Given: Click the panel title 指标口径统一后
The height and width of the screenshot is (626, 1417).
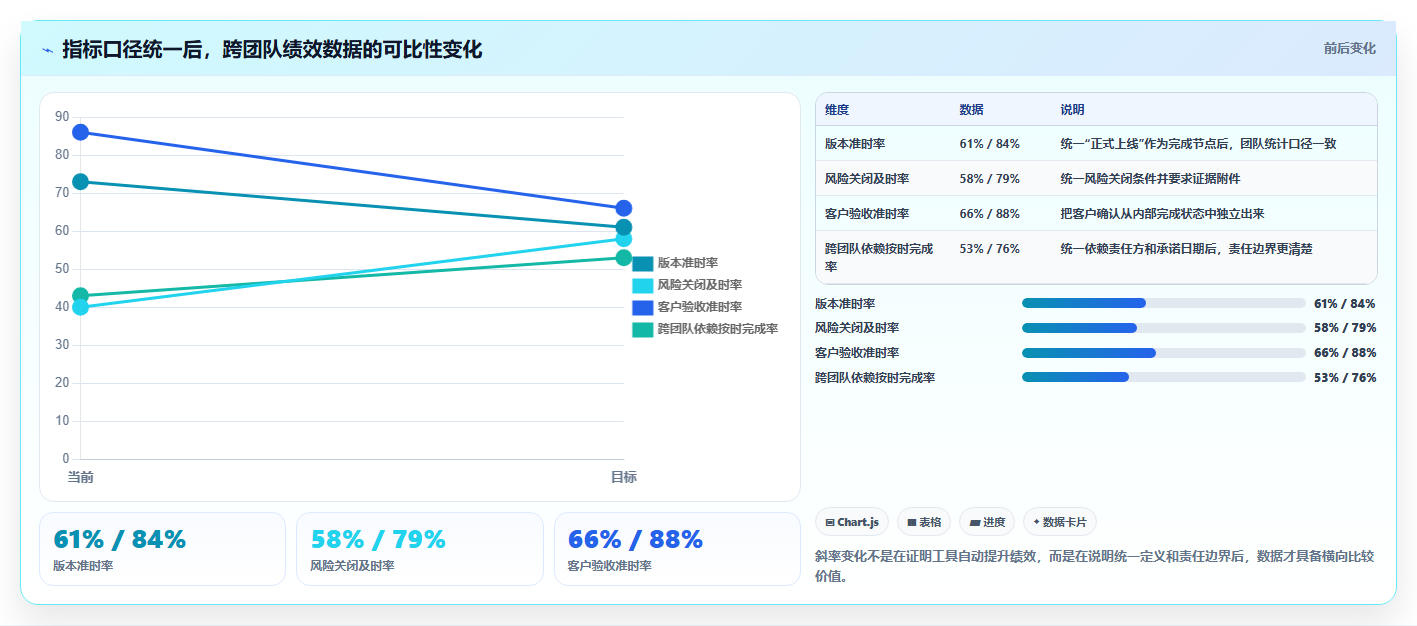Looking at the screenshot, I should 272,50.
